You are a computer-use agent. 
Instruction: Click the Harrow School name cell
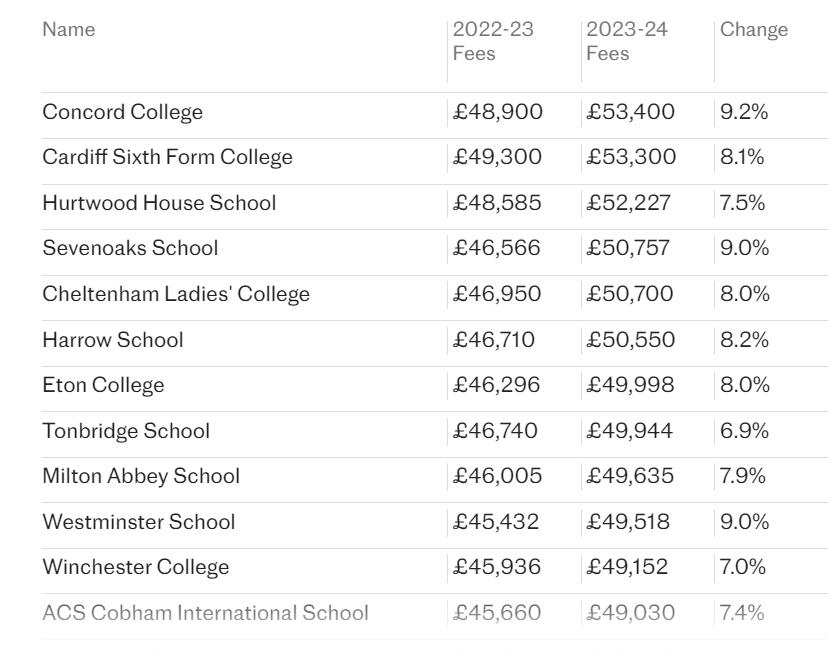[113, 340]
